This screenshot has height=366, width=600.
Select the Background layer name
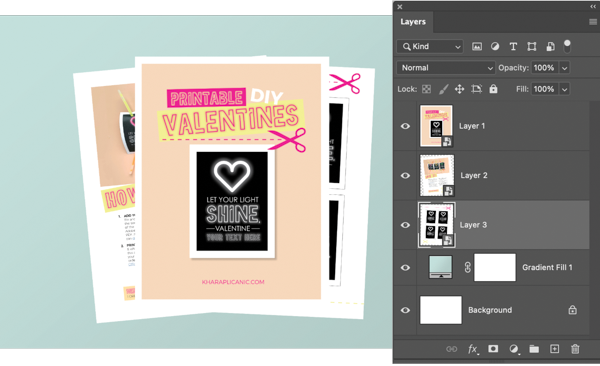tap(490, 310)
